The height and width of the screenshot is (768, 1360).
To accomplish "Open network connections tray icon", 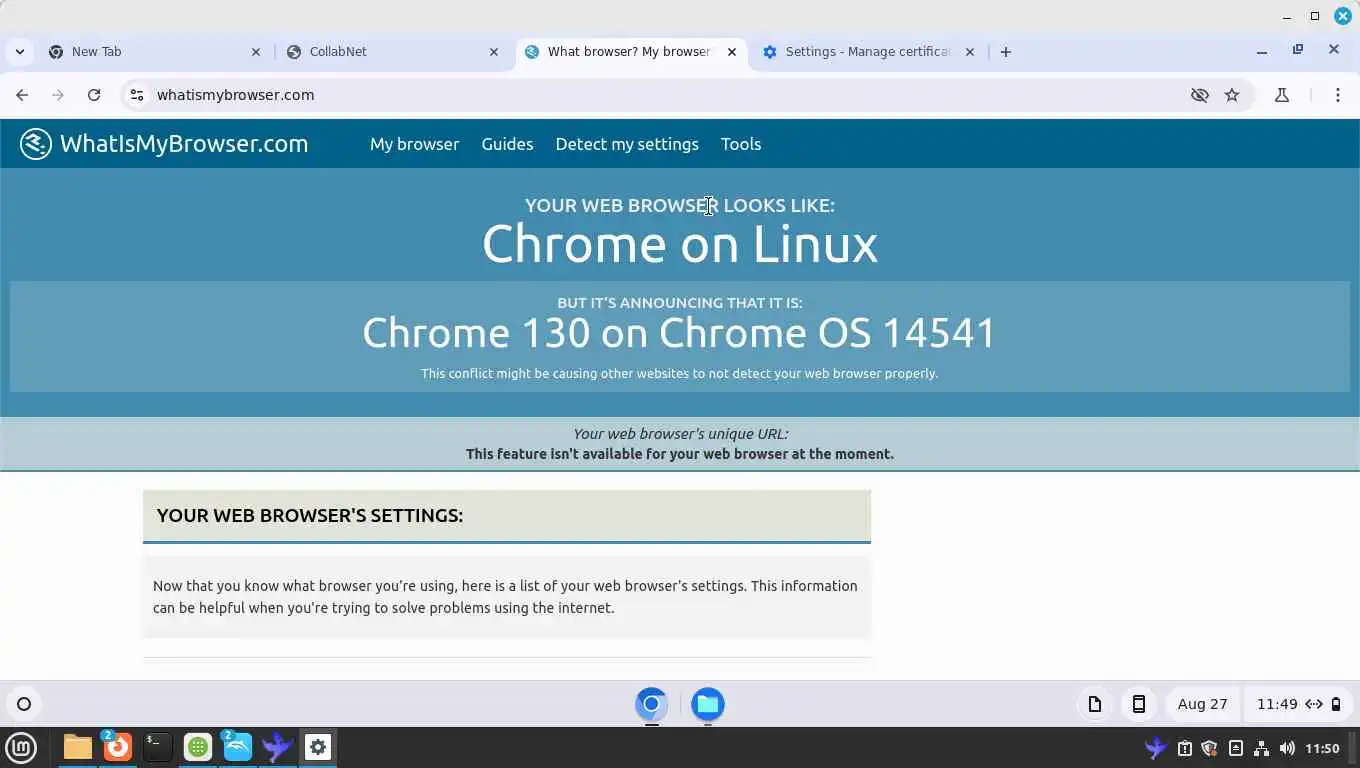I will [1261, 748].
